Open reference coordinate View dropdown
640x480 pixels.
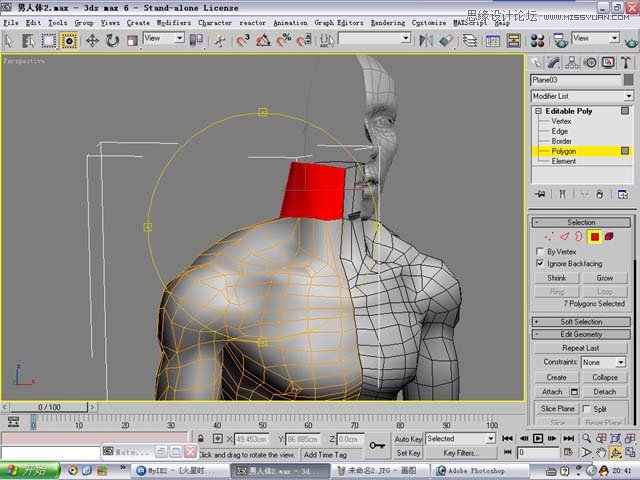tap(164, 38)
